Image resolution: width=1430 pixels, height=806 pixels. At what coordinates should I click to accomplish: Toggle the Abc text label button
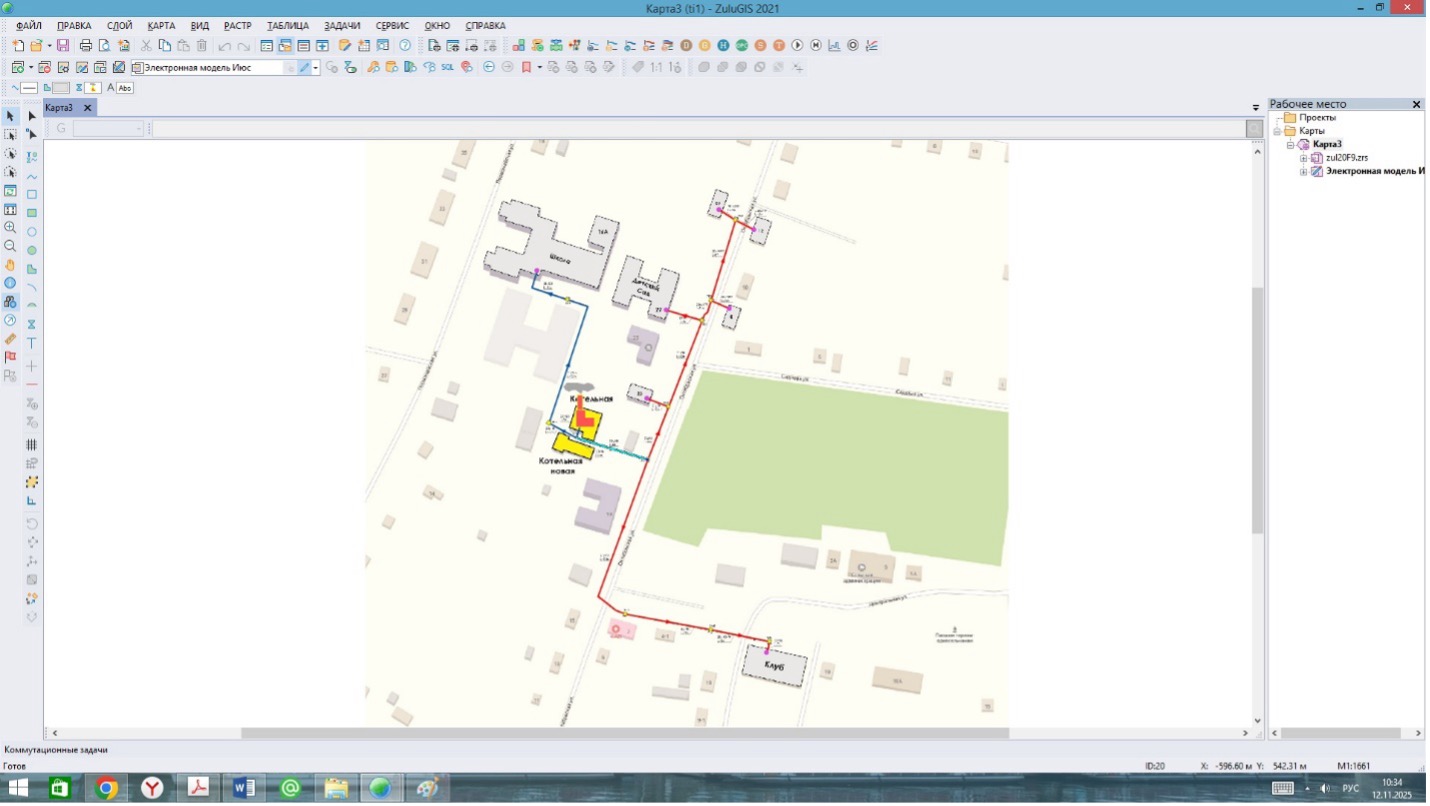[x=124, y=88]
